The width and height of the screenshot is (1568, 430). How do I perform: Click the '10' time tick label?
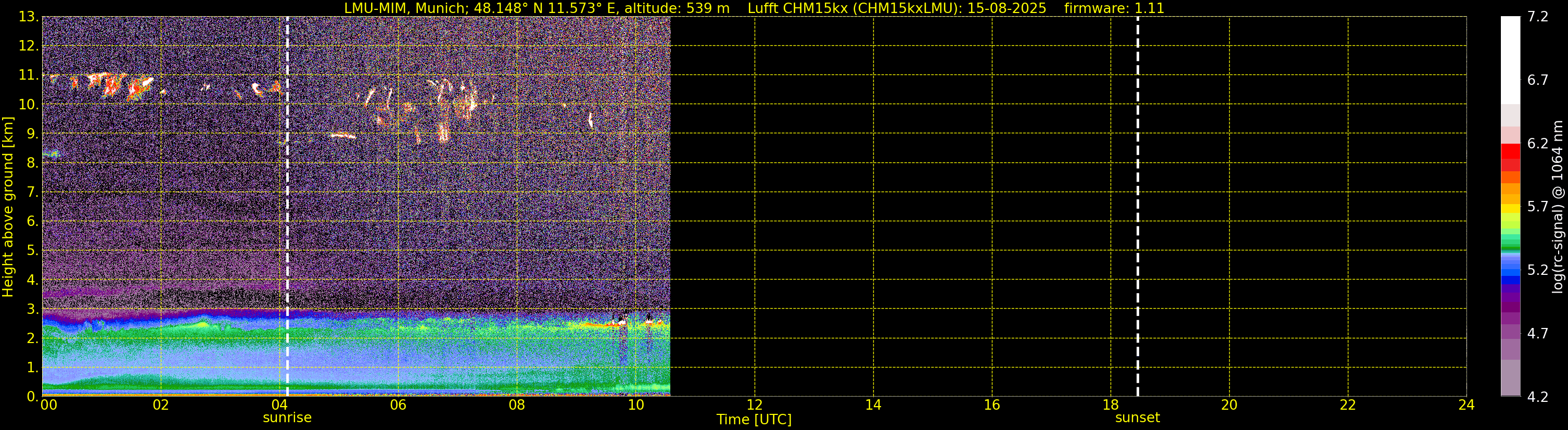635,405
